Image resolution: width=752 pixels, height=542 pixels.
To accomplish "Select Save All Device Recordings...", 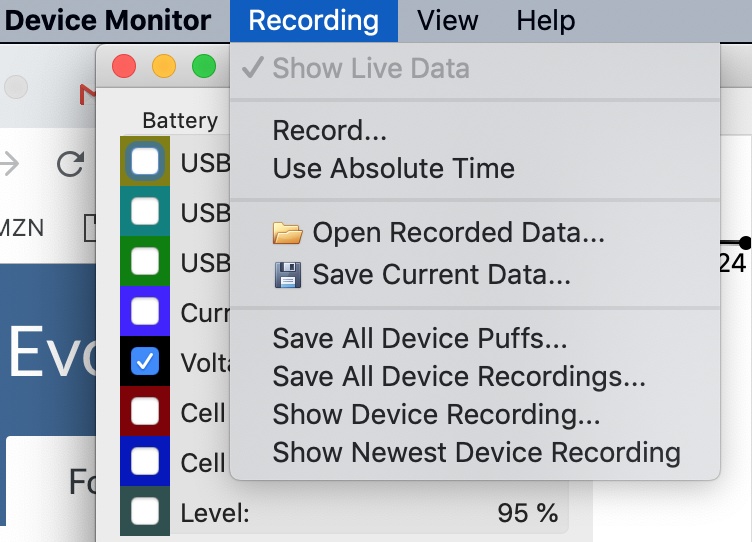I will pyautogui.click(x=459, y=377).
